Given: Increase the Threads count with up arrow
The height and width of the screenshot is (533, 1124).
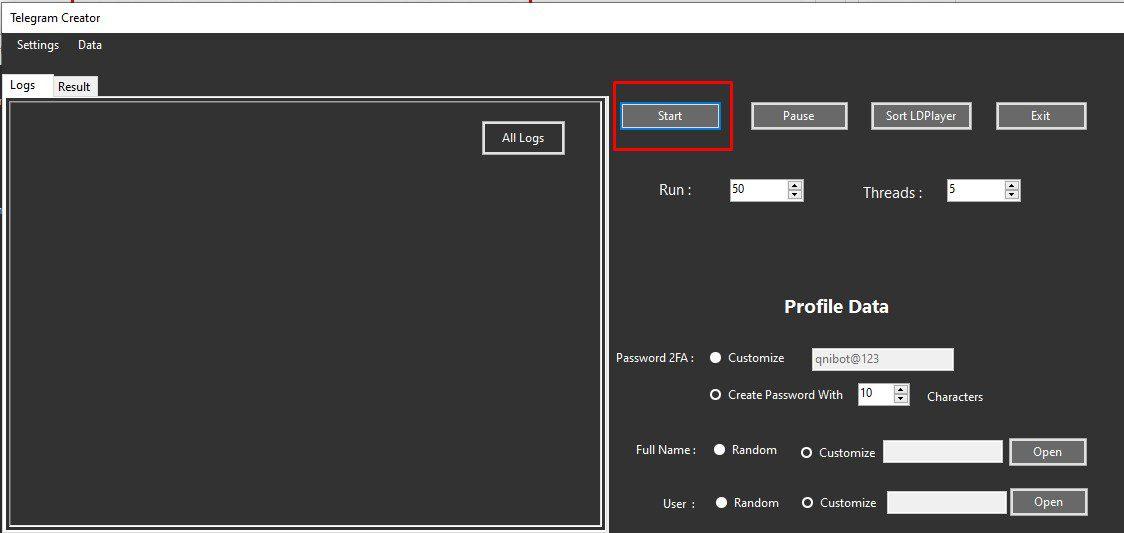Looking at the screenshot, I should [x=1011, y=186].
